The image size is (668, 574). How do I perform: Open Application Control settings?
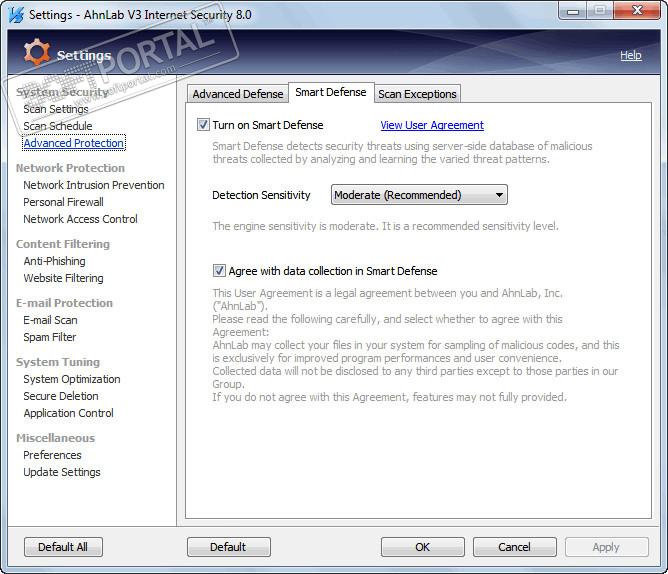coord(69,413)
